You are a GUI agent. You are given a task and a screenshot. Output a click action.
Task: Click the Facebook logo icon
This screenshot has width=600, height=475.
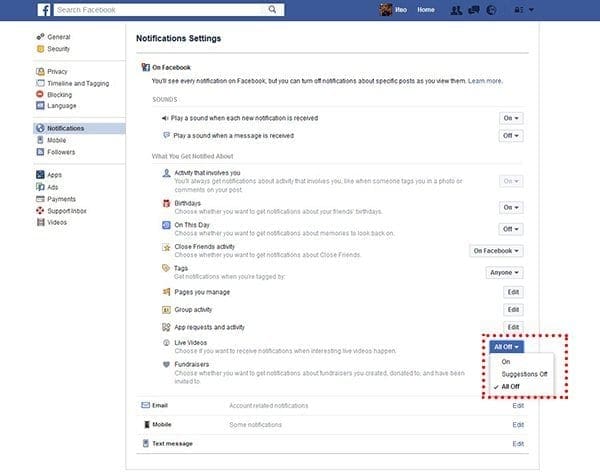pyautogui.click(x=44, y=10)
